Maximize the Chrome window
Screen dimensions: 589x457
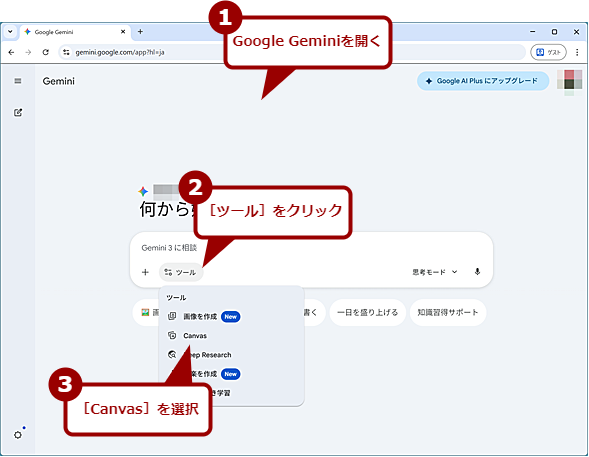pos(554,32)
